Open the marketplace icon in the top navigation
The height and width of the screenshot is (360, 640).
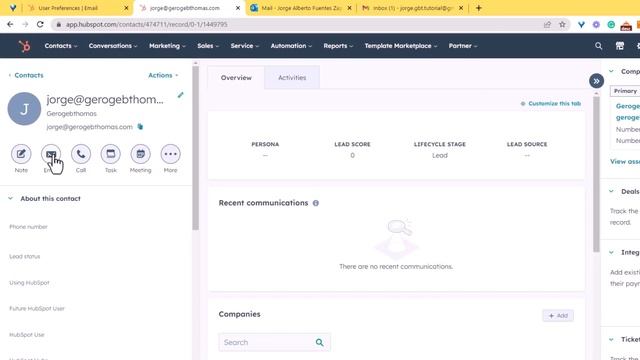(620, 46)
